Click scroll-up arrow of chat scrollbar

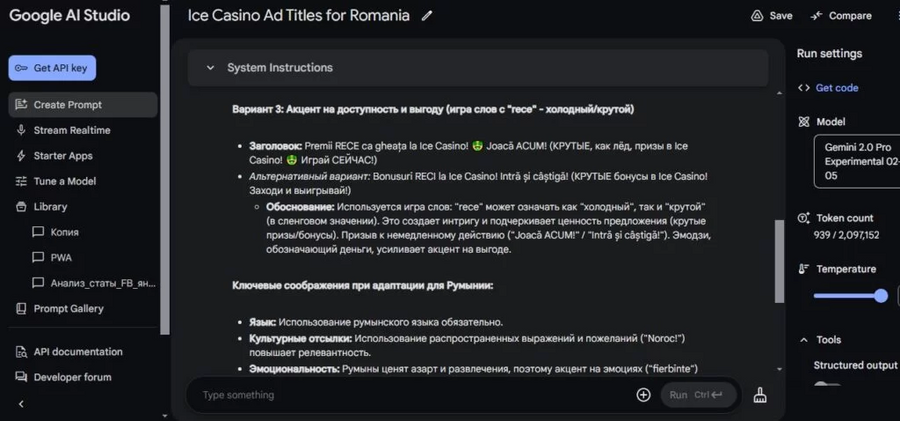[779, 93]
